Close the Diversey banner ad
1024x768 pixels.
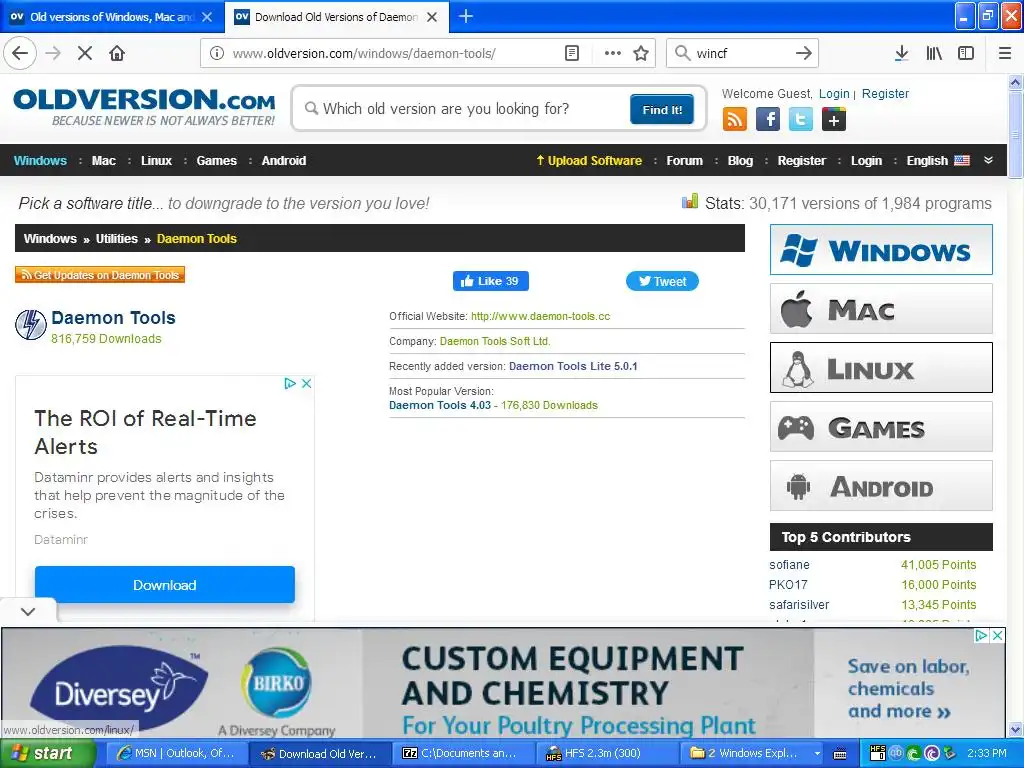point(997,635)
